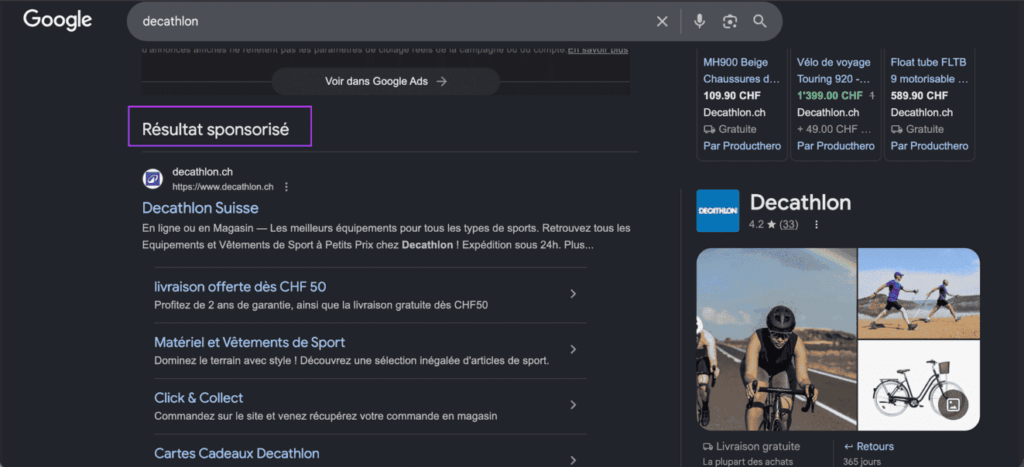Open three-dot menu beside Decathlon rating
The width and height of the screenshot is (1024, 467).
pos(816,225)
